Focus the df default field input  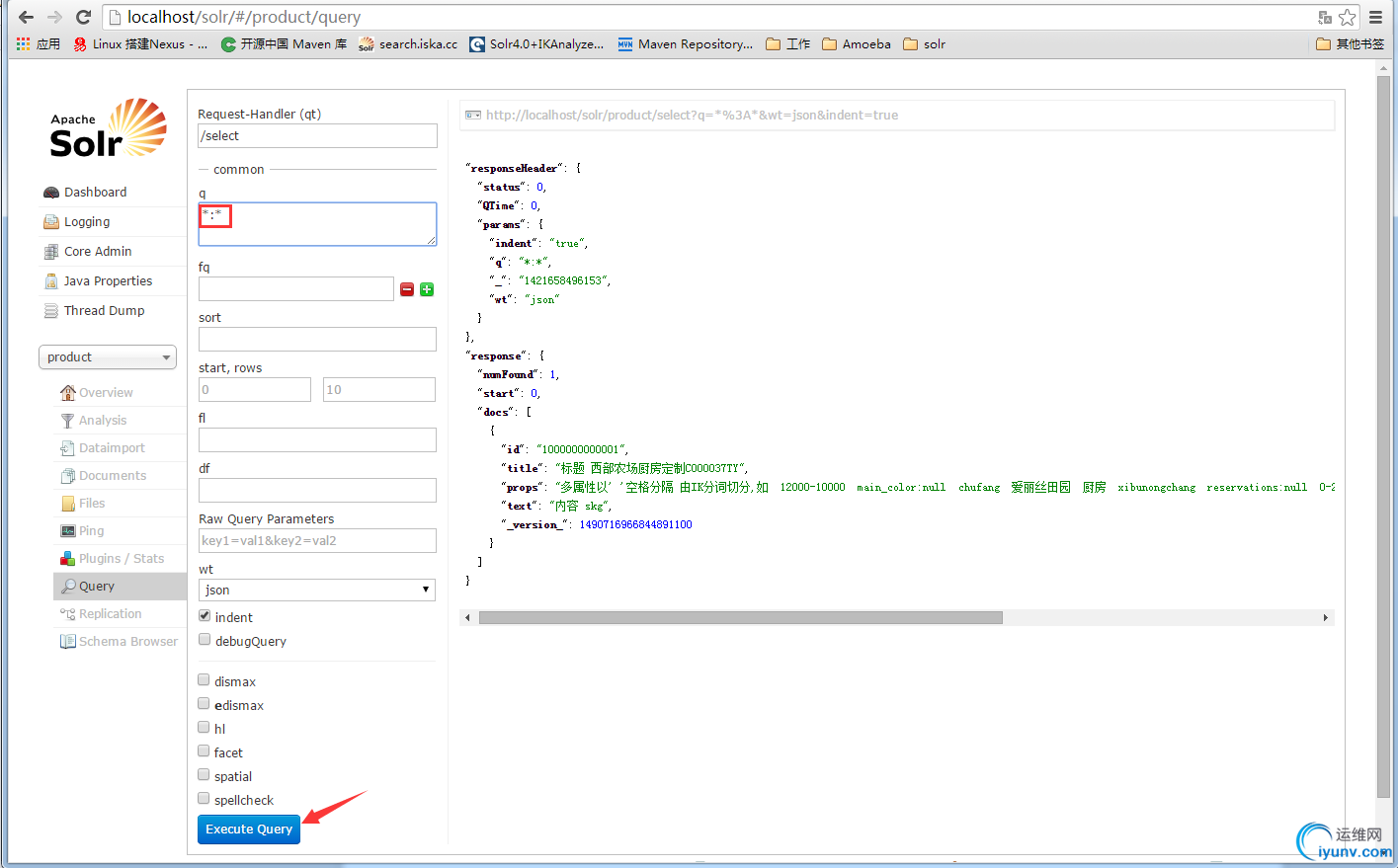coord(317,490)
